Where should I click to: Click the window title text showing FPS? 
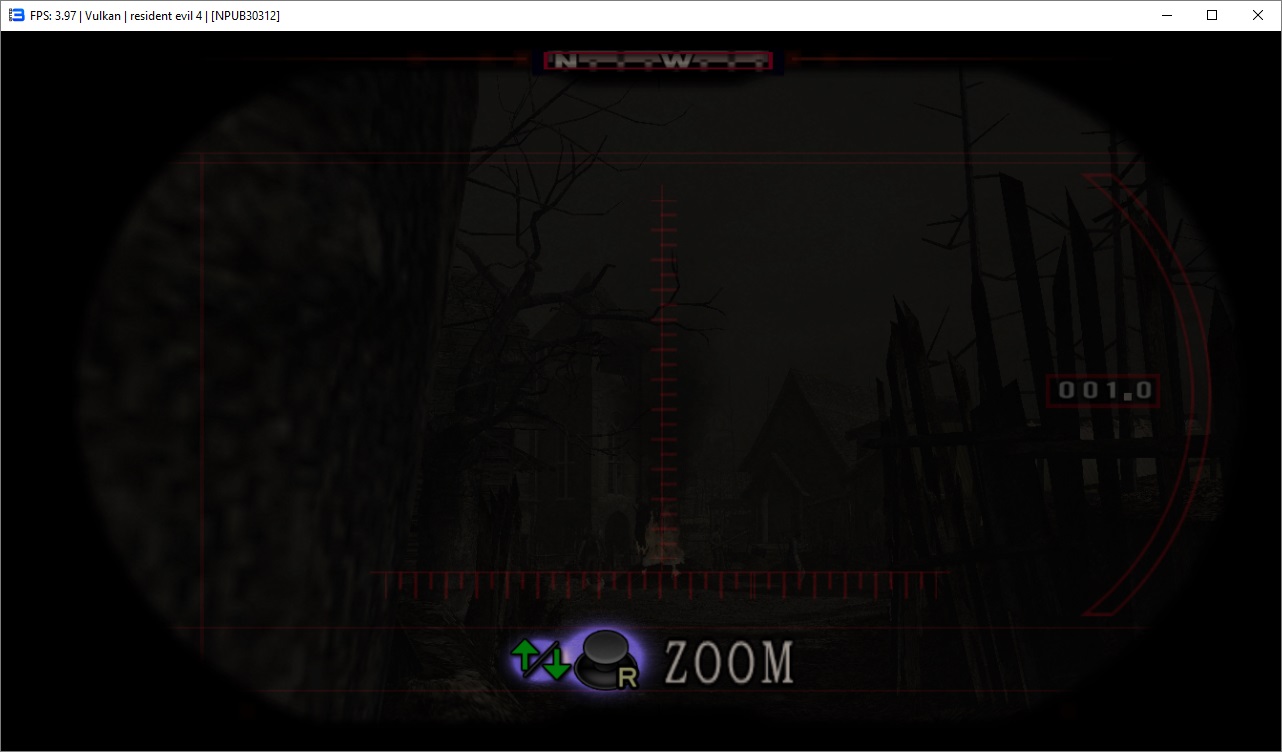(x=155, y=15)
